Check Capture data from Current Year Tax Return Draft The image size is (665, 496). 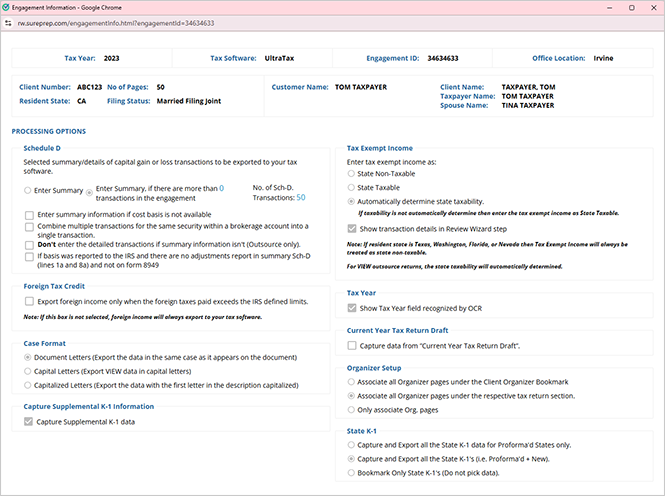click(352, 346)
